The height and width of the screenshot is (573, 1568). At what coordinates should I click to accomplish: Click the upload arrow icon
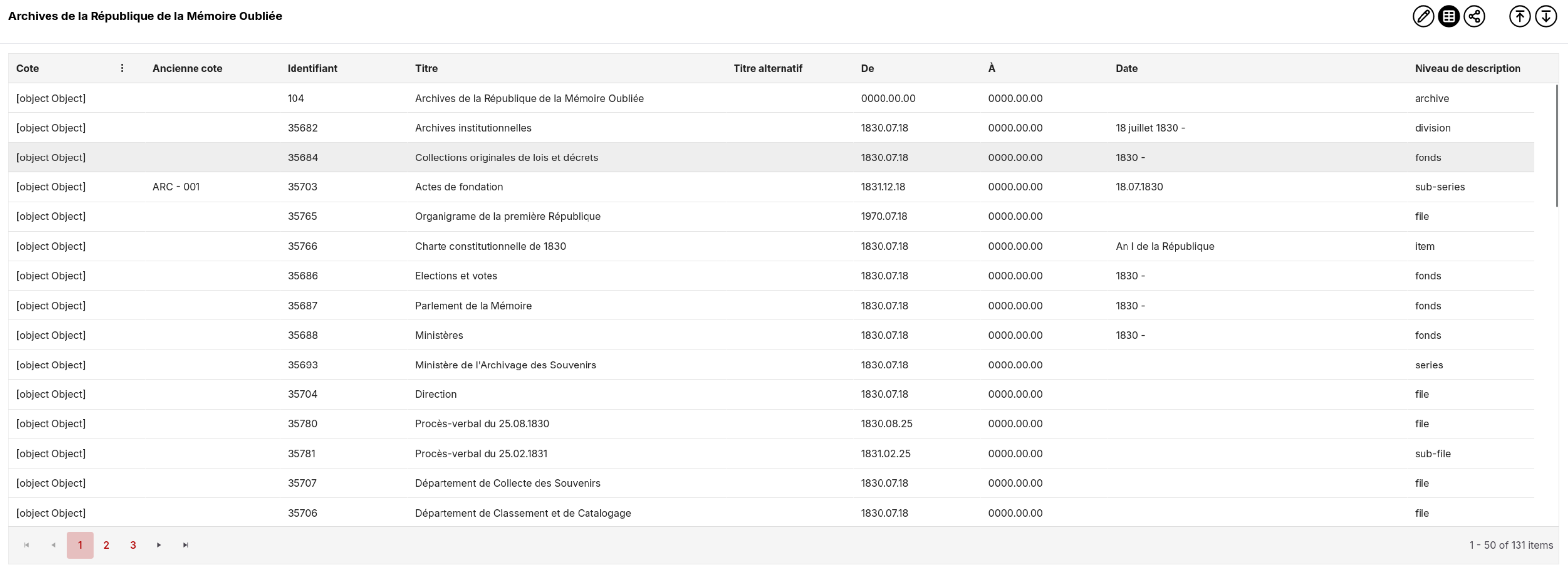point(1519,16)
